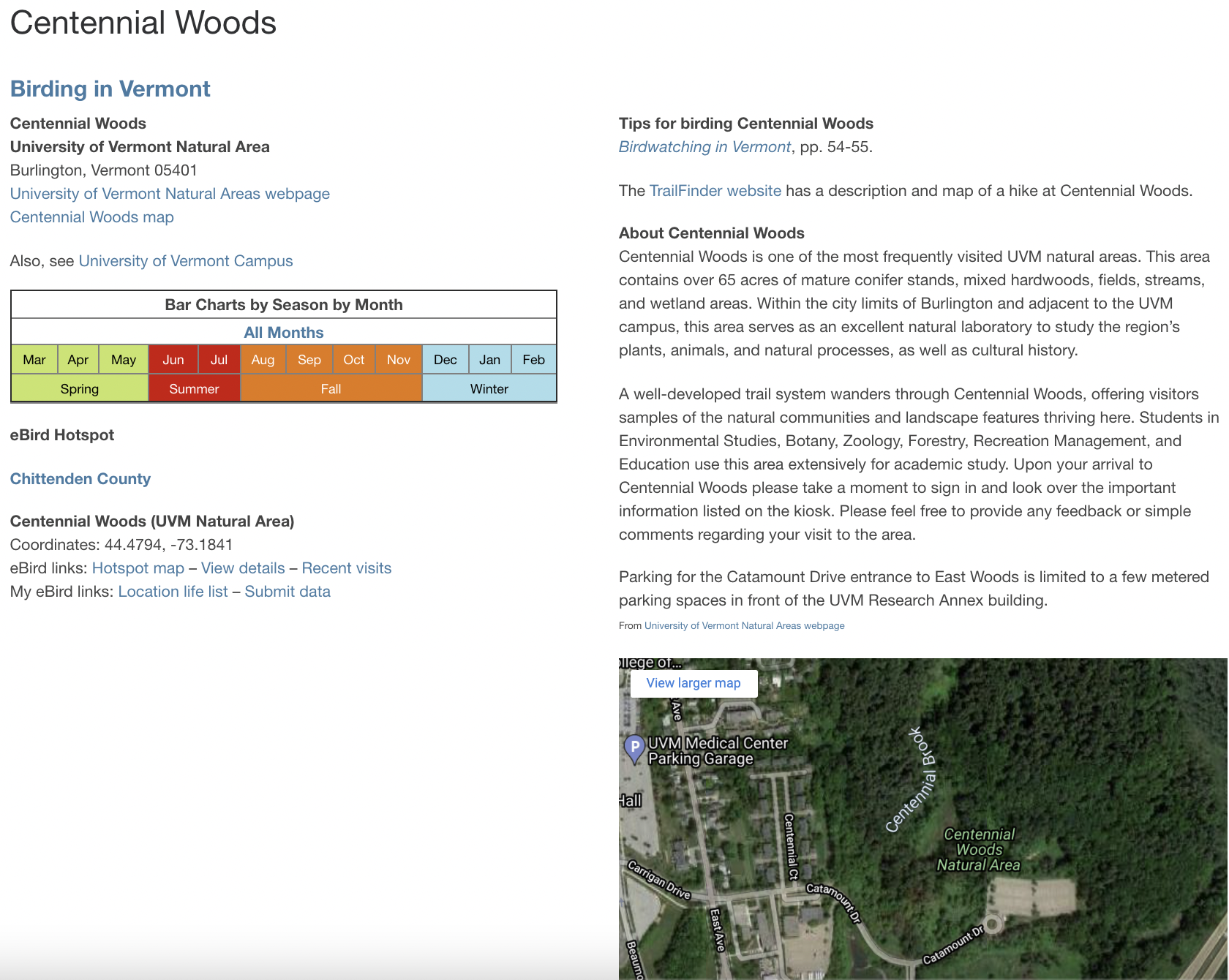The image size is (1229, 980).
Task: Click the Submit data link
Action: pyautogui.click(x=287, y=592)
